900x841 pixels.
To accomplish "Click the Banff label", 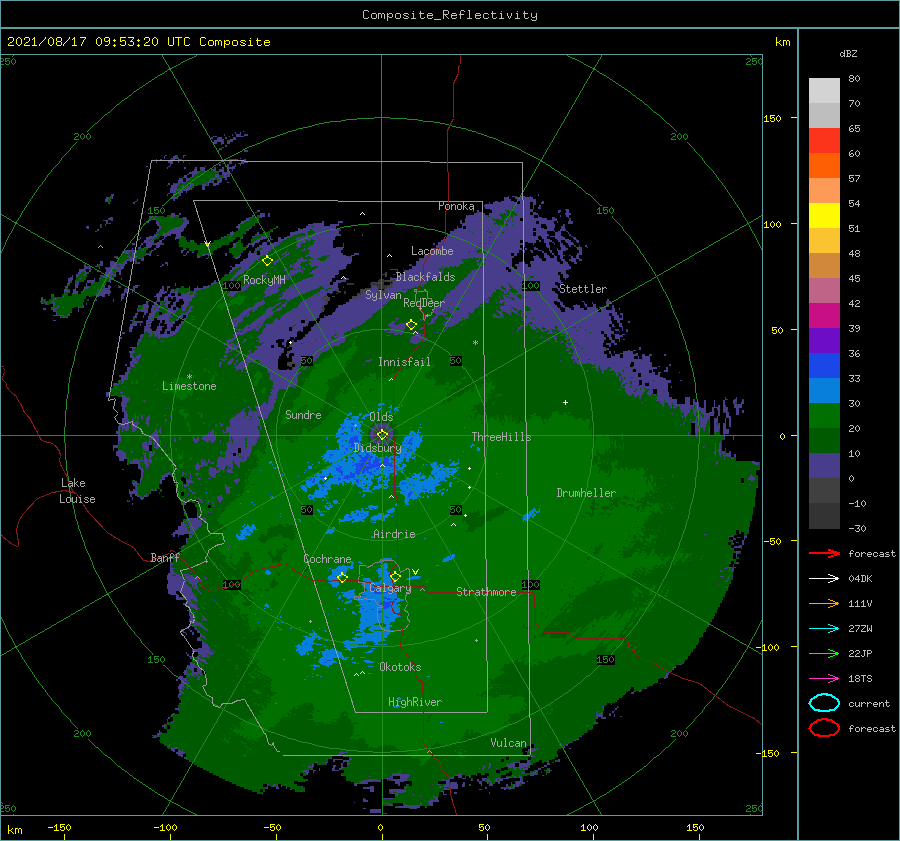I will point(165,557).
